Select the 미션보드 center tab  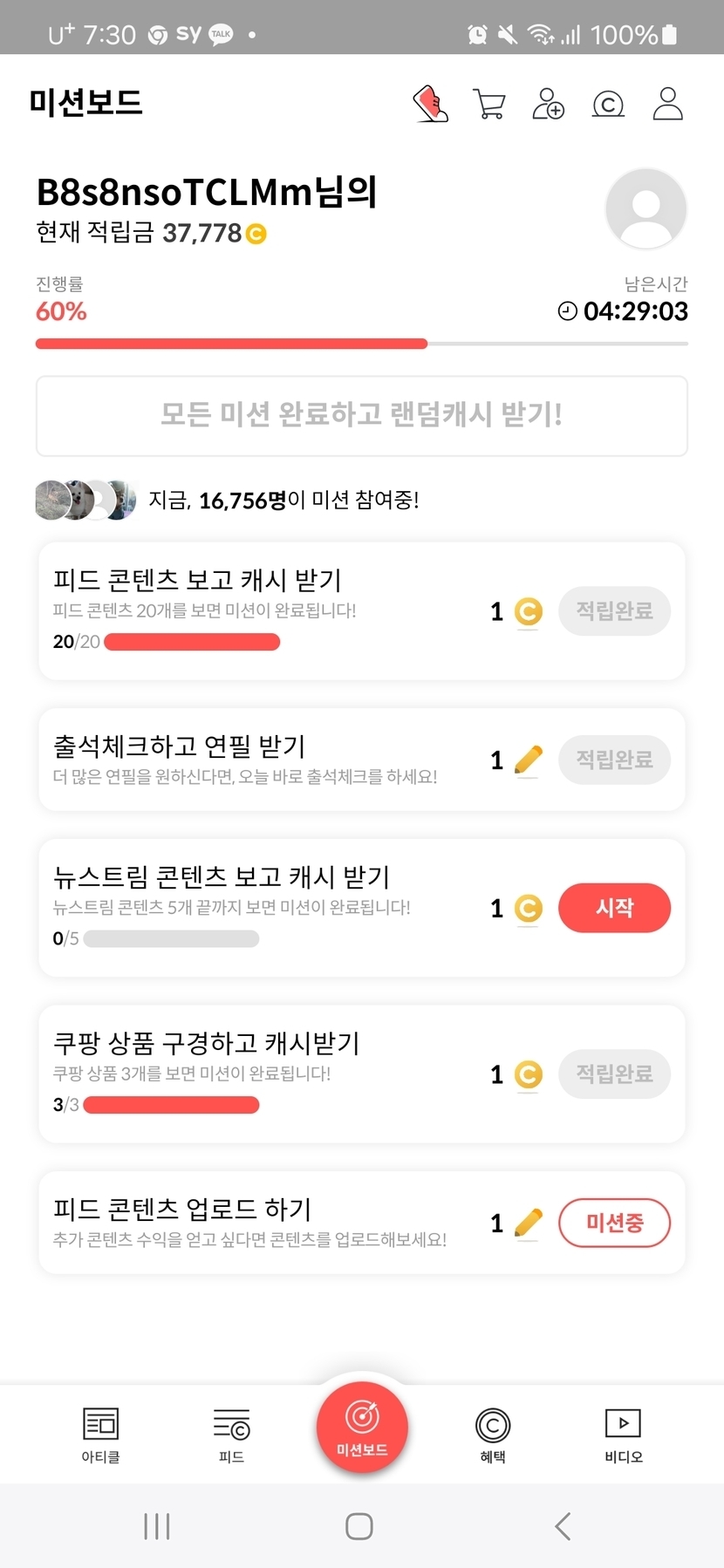(x=362, y=1428)
